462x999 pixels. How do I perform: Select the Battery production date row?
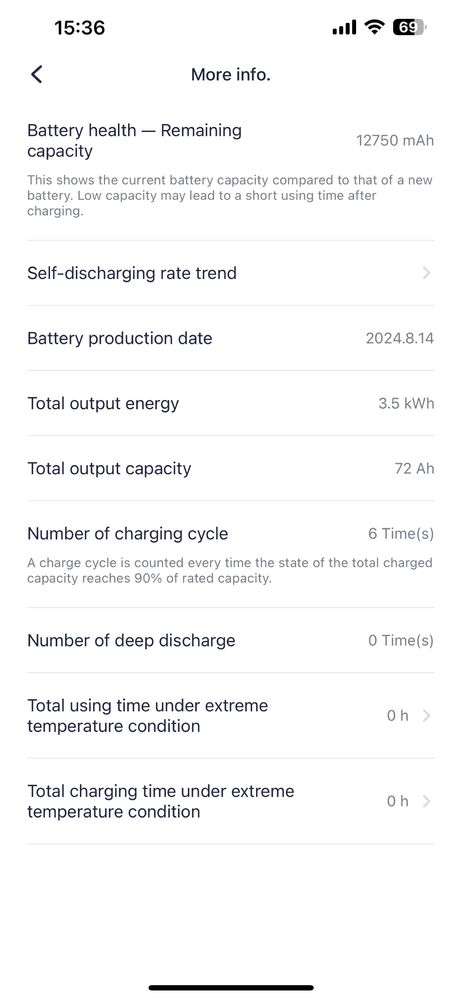[x=231, y=338]
